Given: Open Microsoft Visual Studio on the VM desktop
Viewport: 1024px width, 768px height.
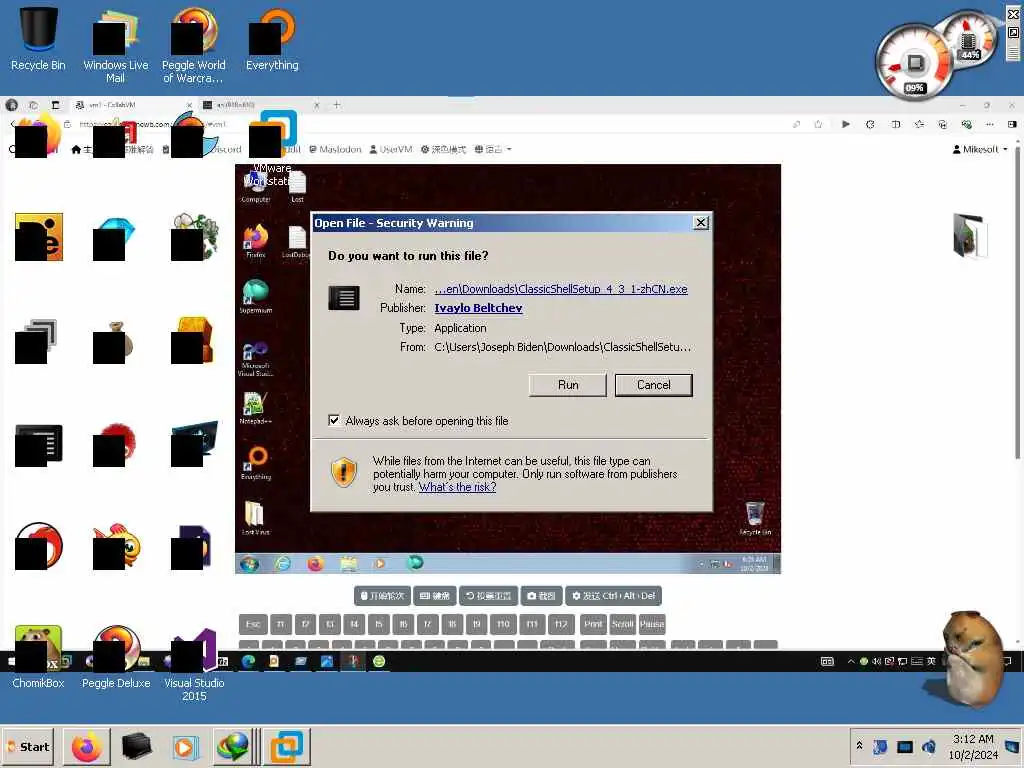Looking at the screenshot, I should tap(255, 359).
